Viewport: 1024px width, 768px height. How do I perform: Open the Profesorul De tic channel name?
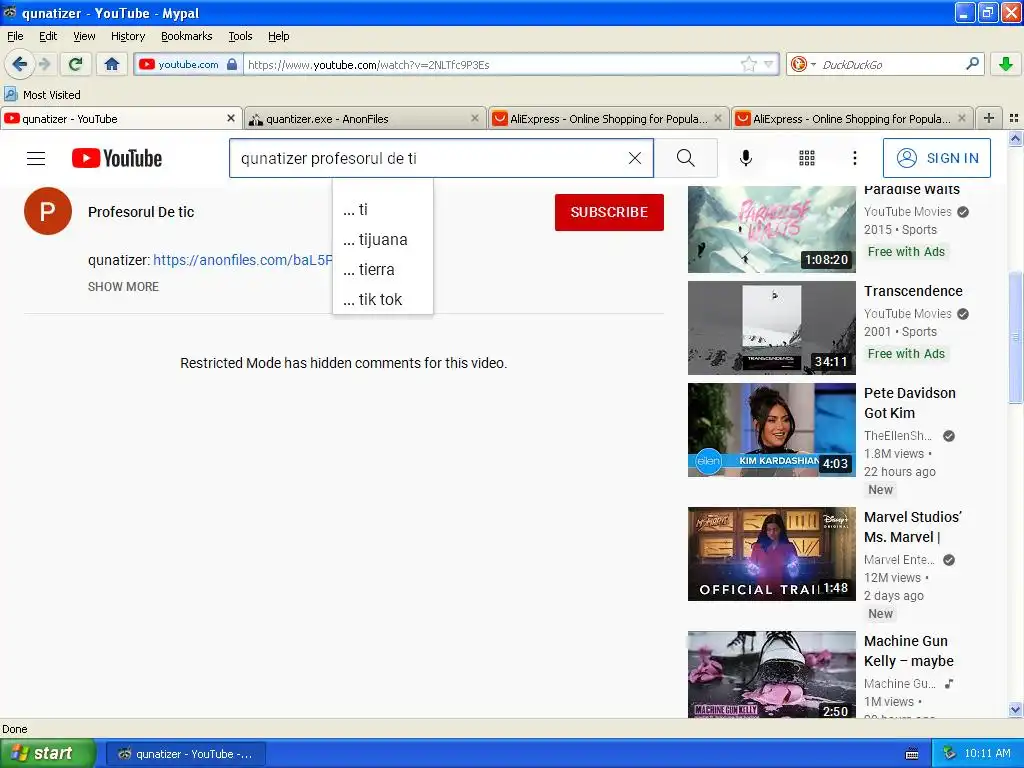141,212
